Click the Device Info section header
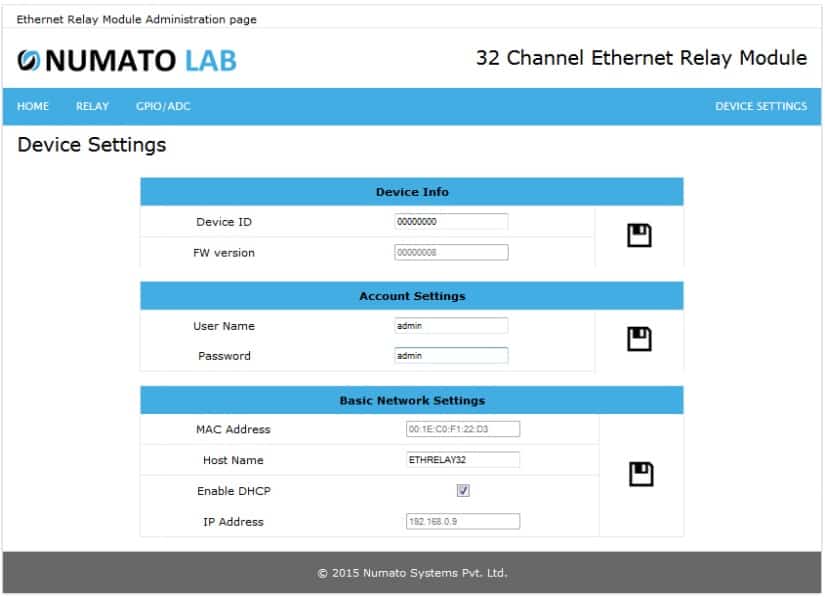The height and width of the screenshot is (597, 825). tap(412, 192)
